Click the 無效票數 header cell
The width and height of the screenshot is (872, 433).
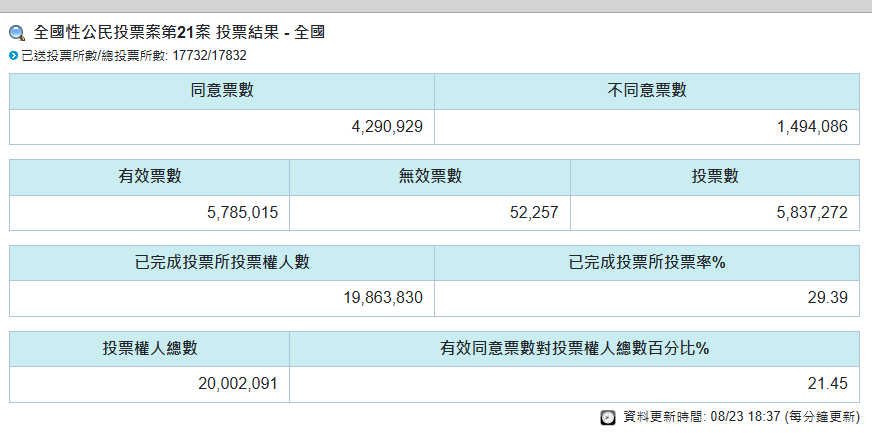coord(430,177)
